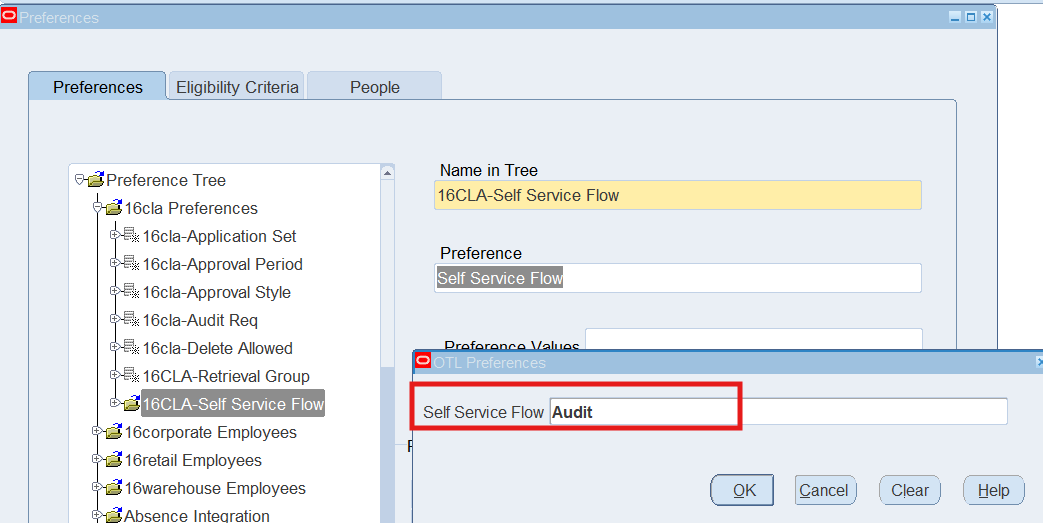
Task: Click the 16cla-Approval Period node icon
Action: click(x=131, y=265)
